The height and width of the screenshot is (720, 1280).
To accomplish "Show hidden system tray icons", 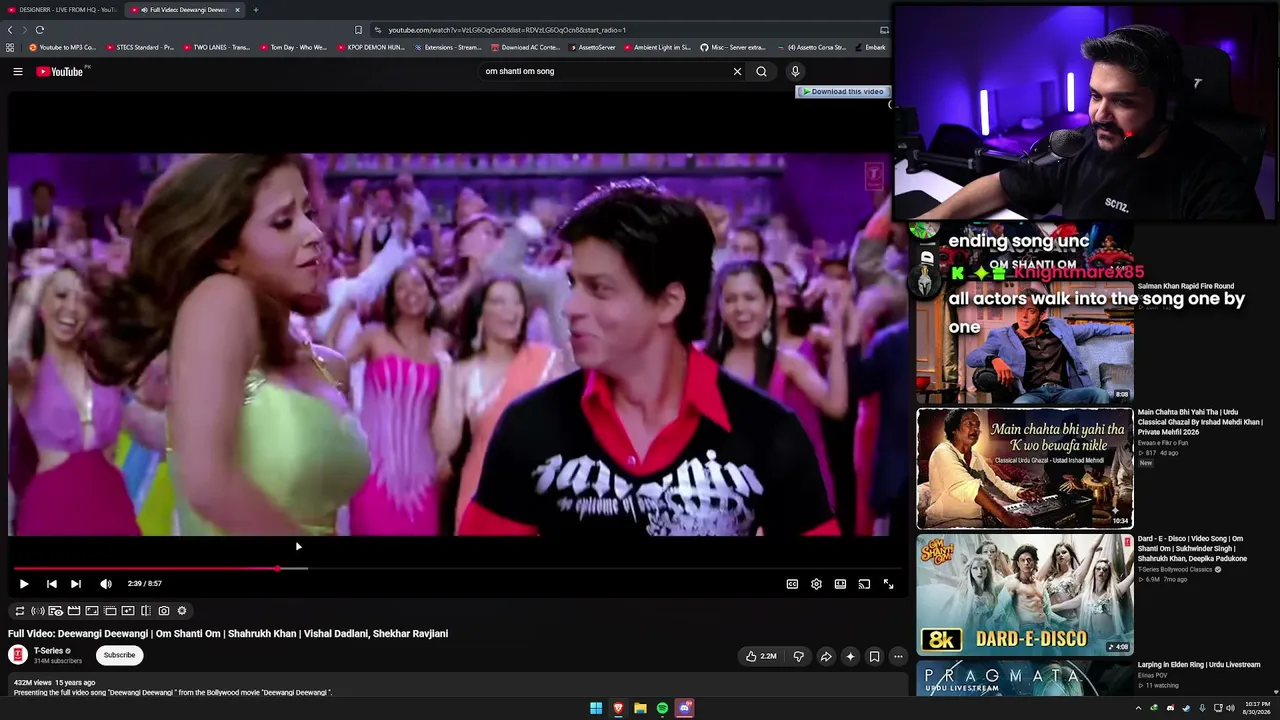I will coord(1138,708).
